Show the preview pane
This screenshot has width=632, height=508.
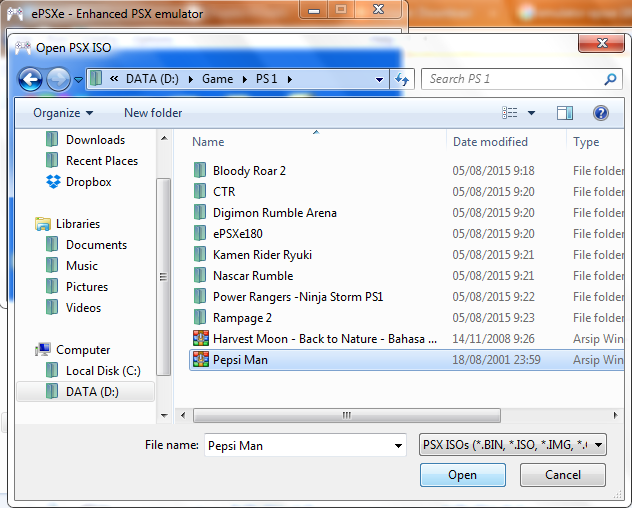coord(565,113)
